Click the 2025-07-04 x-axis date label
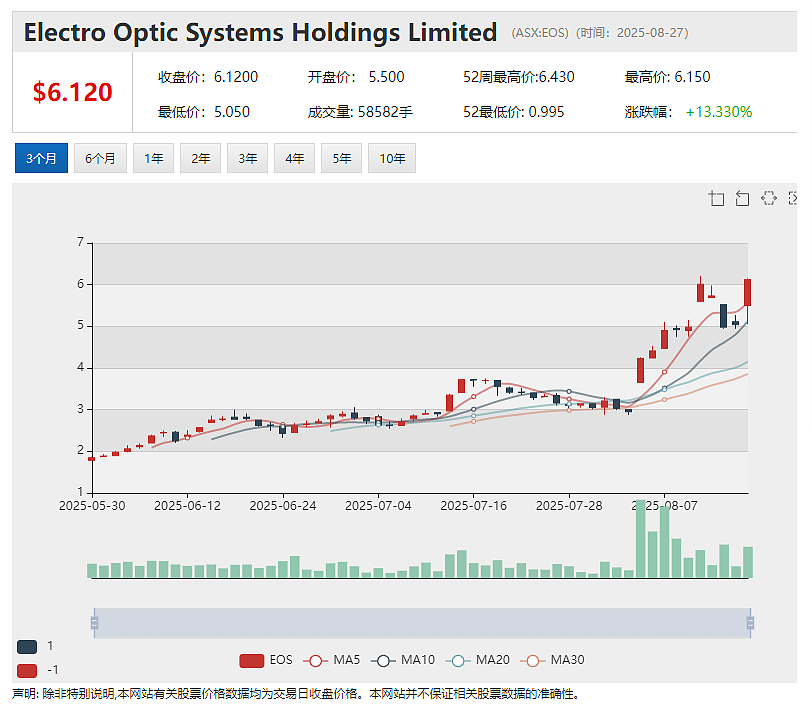 378,506
